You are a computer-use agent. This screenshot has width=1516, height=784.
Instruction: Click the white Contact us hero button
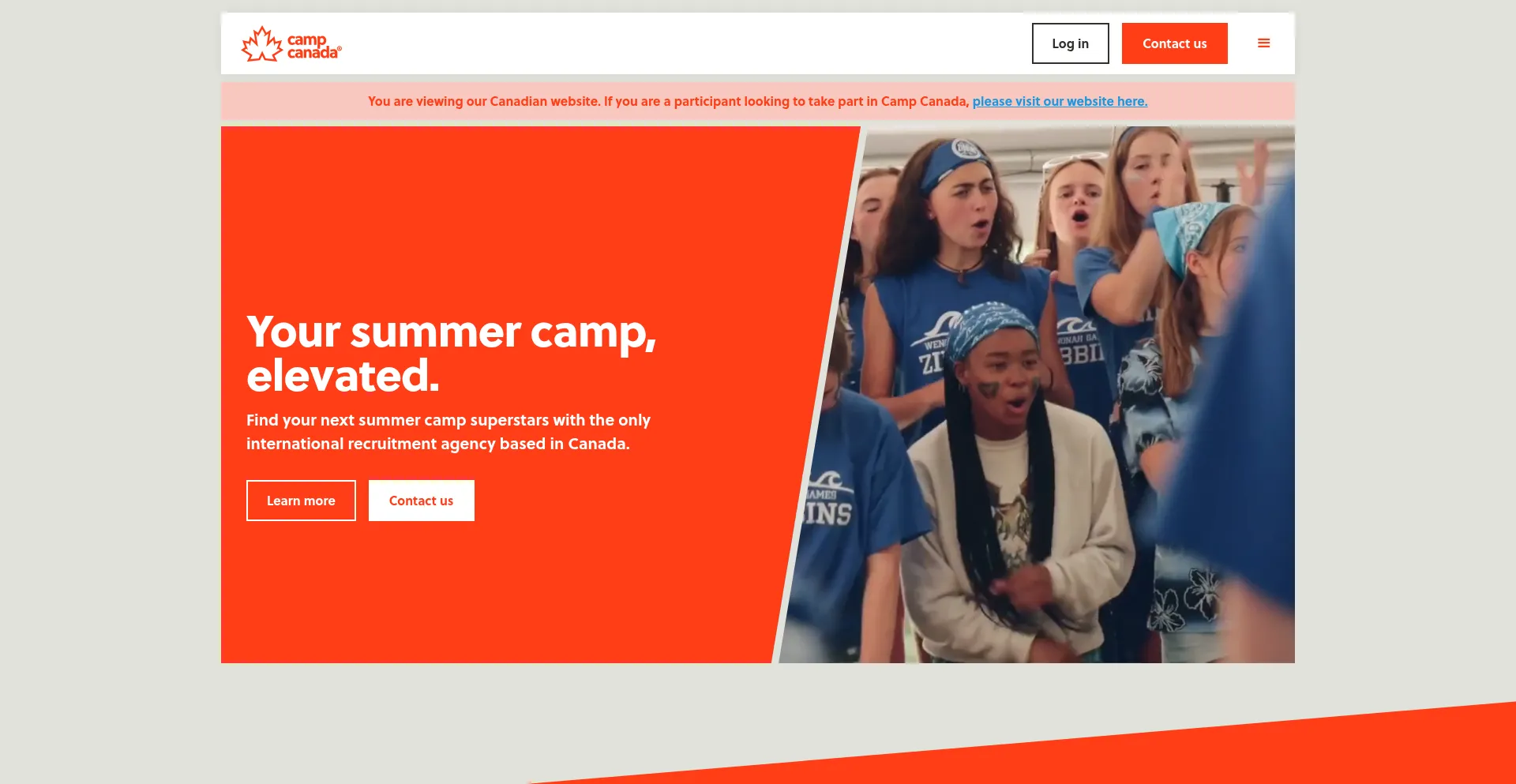tap(421, 501)
